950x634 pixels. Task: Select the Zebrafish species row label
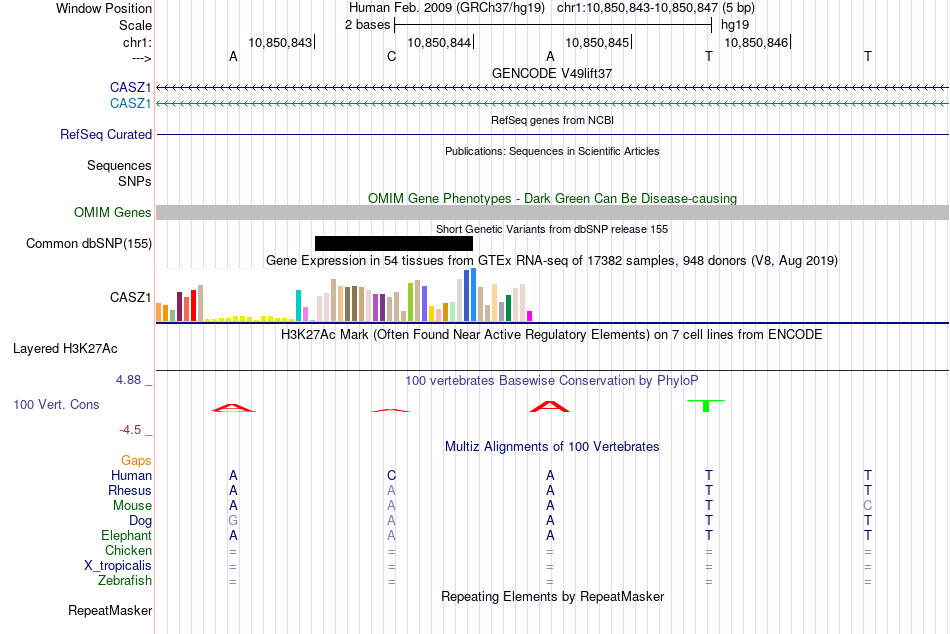pos(125,580)
